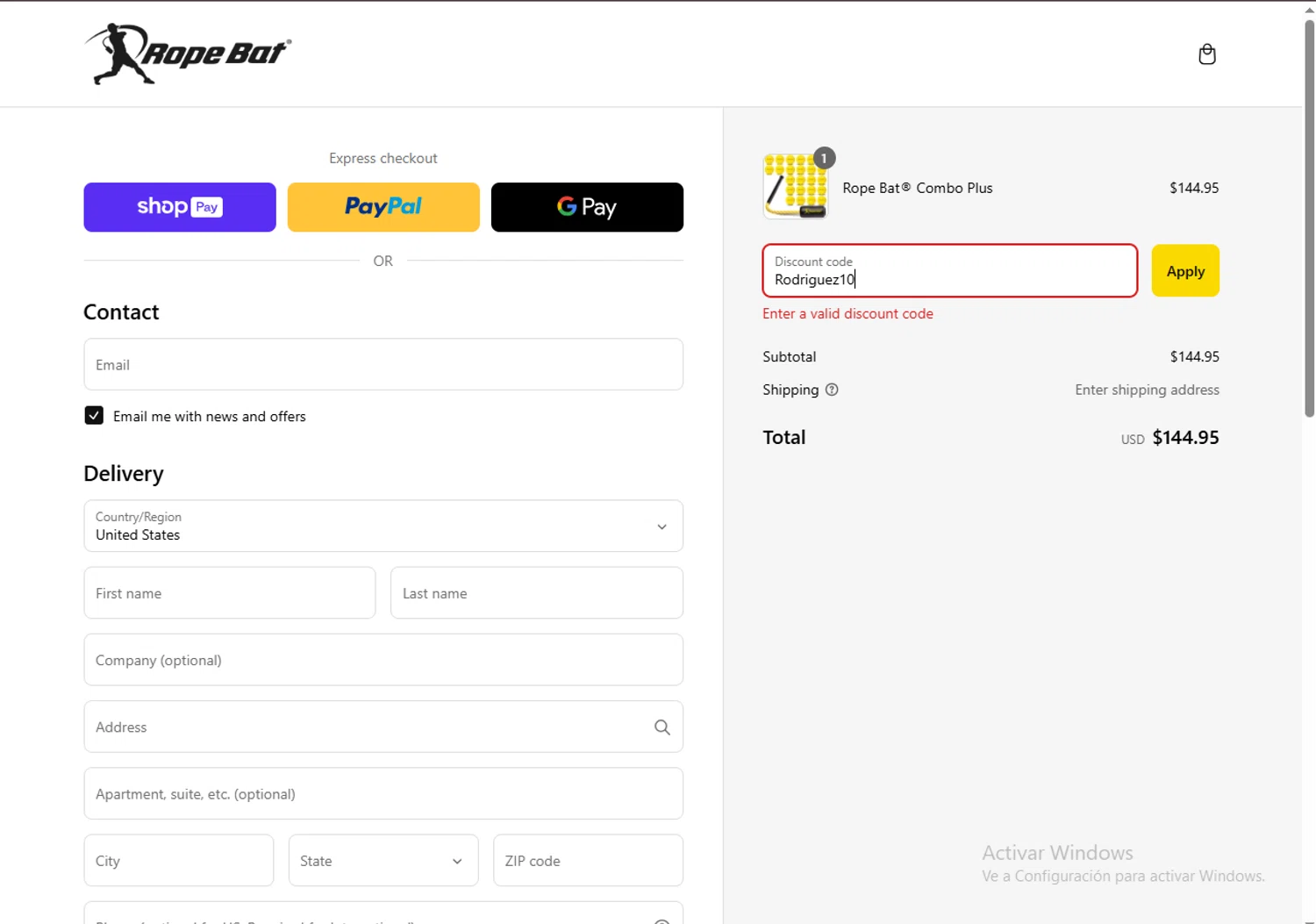Screen dimensions: 1316x924
Task: Pay with PayPal express button
Action: (383, 207)
